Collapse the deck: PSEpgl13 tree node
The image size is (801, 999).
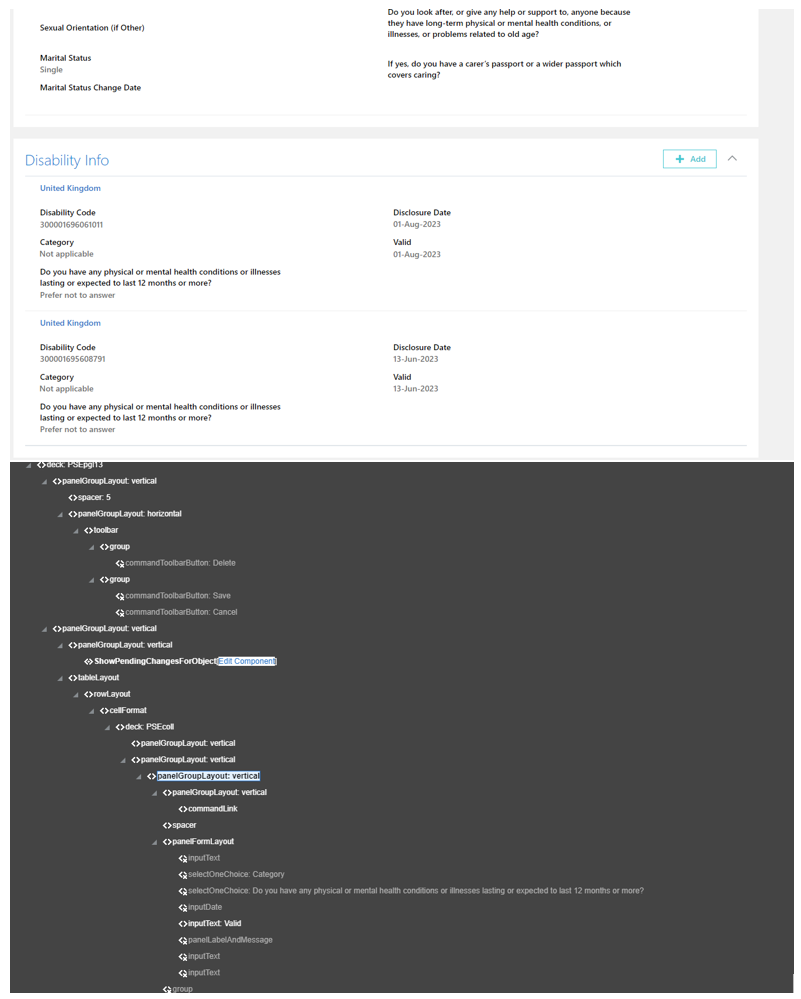coord(29,466)
